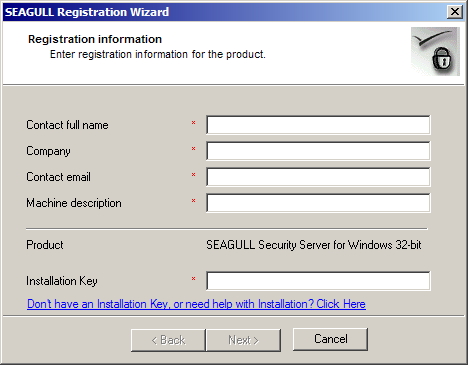The image size is (468, 365).
Task: Advance the wizard with the Next button
Action: [x=243, y=340]
